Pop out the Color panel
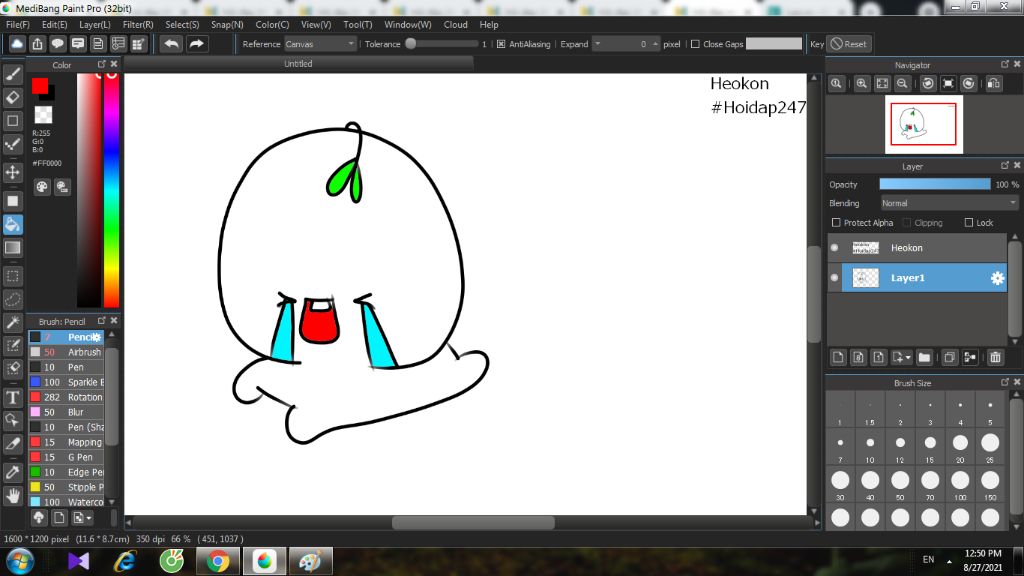This screenshot has width=1024, height=576. coord(101,64)
